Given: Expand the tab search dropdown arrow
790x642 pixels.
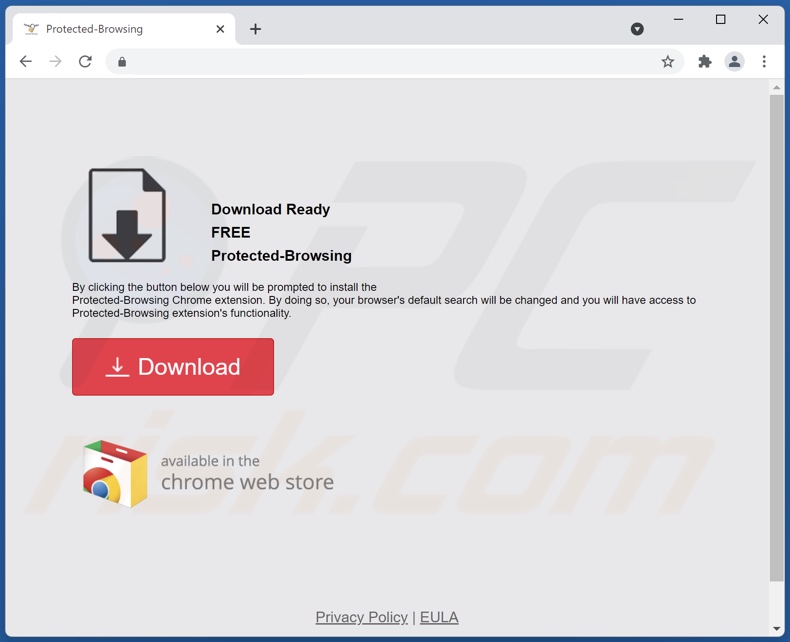Looking at the screenshot, I should [637, 29].
